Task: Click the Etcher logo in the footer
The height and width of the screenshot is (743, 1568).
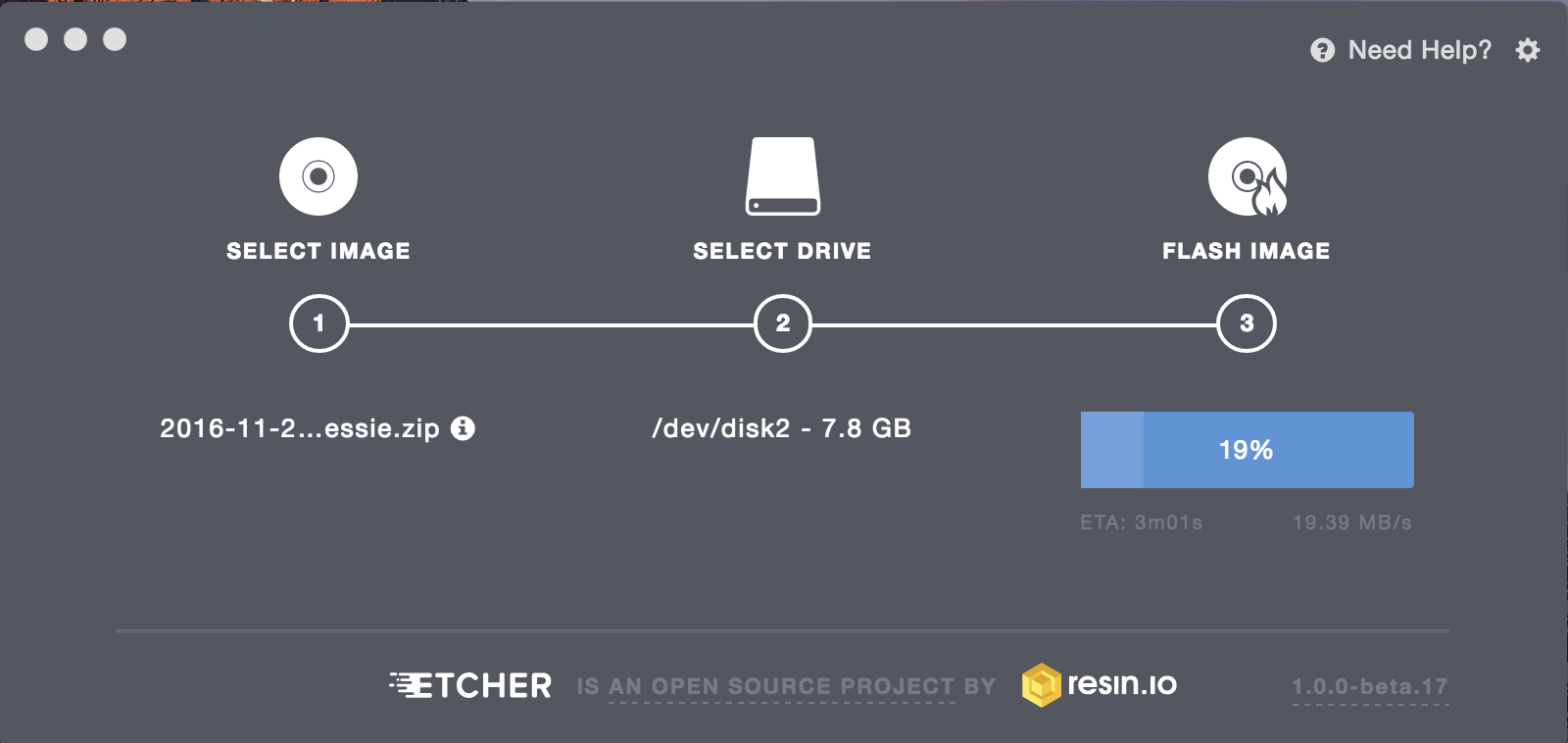Action: [470, 686]
